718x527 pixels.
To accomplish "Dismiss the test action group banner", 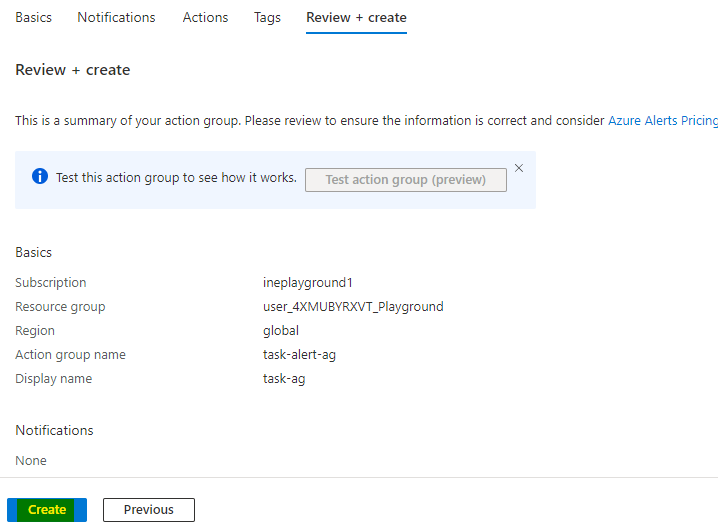I will [518, 168].
